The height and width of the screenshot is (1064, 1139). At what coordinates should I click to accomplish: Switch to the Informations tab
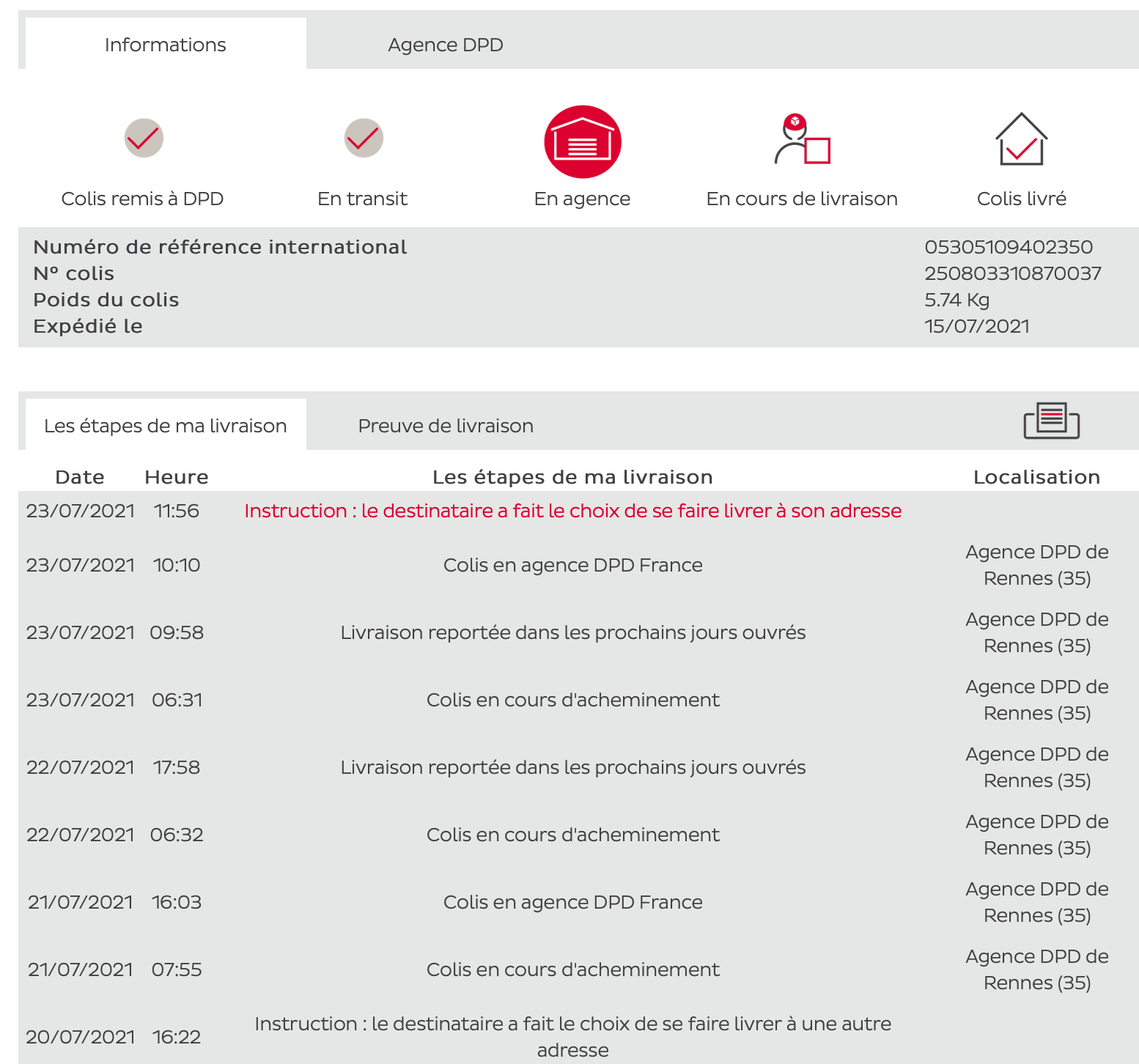166,44
